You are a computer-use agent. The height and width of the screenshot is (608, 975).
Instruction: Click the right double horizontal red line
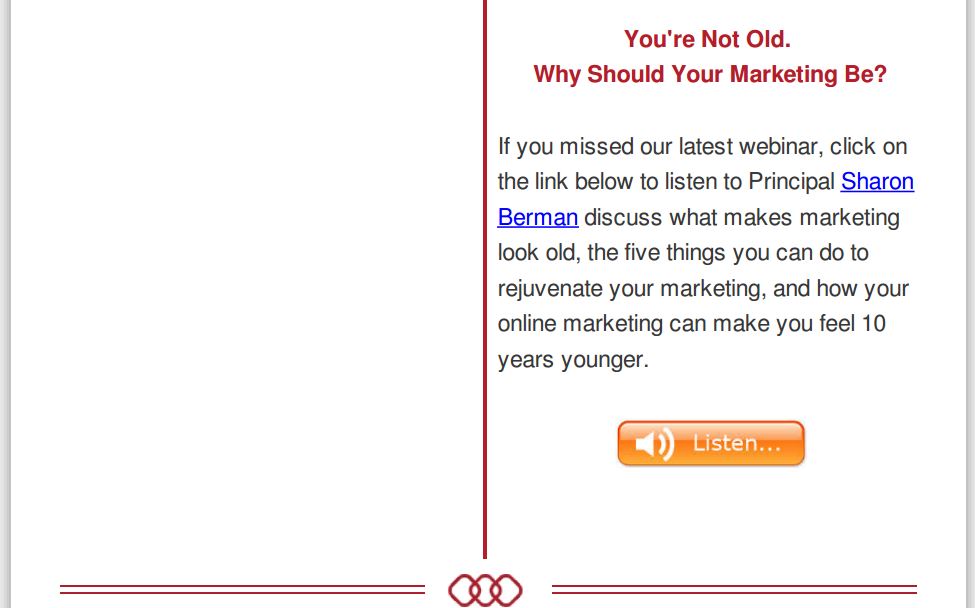733,589
